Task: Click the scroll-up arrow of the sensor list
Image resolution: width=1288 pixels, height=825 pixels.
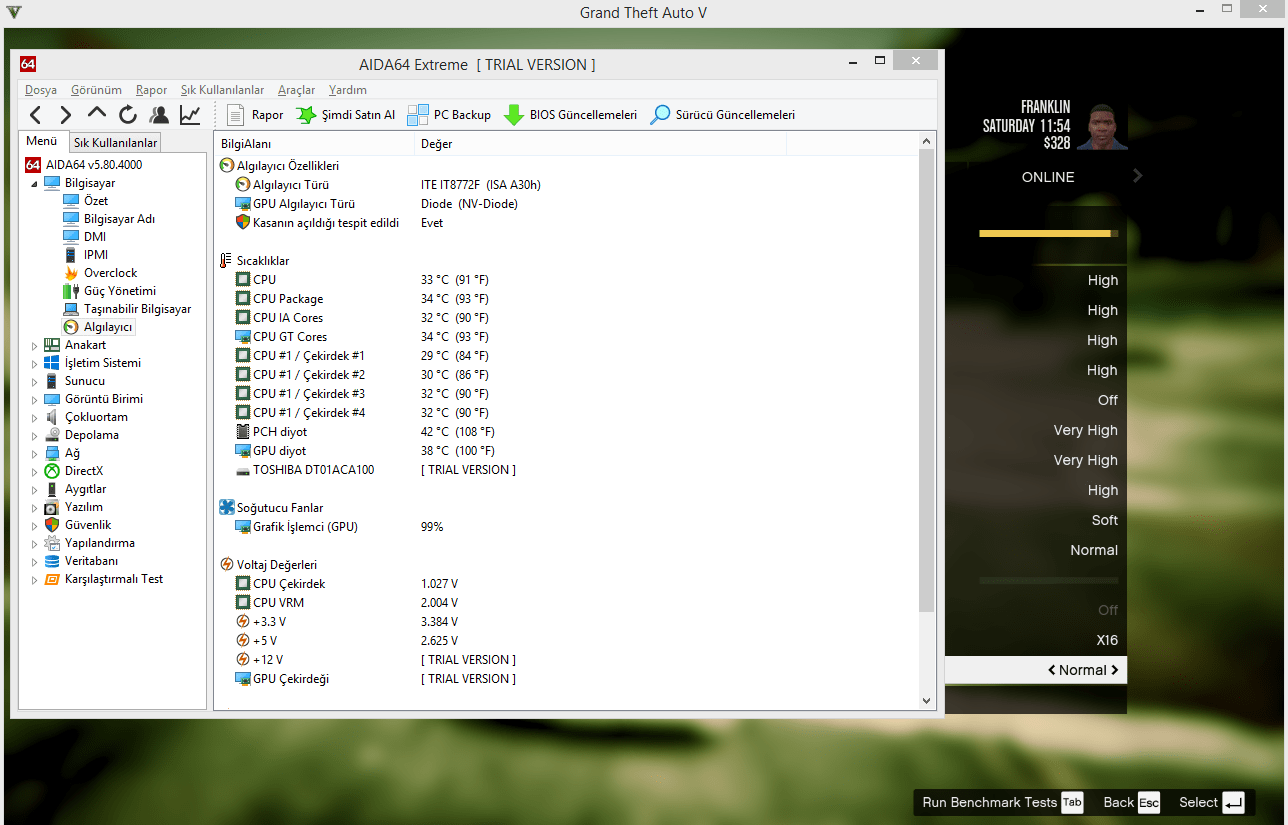Action: [x=926, y=142]
